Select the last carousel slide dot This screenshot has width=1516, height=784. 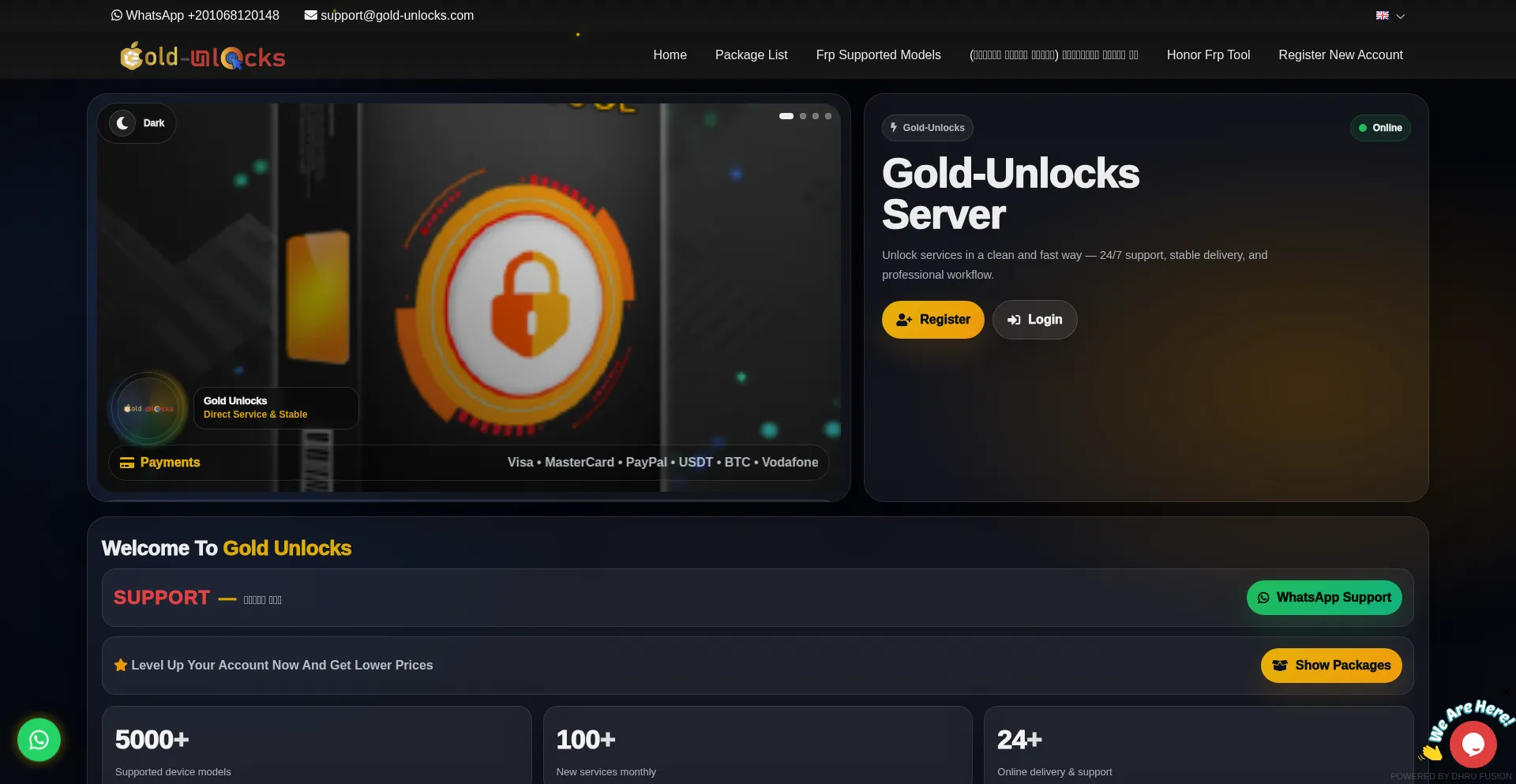click(828, 116)
